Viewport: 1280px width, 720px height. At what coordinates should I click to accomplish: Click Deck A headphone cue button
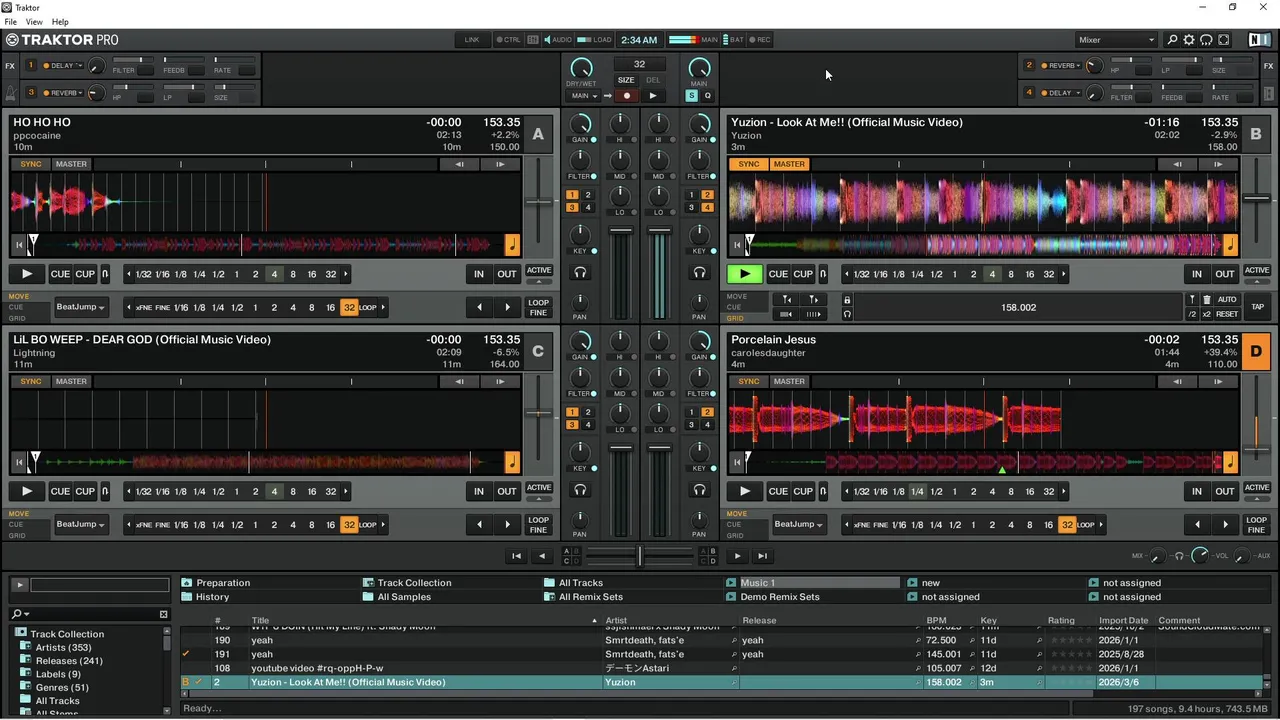tap(580, 272)
